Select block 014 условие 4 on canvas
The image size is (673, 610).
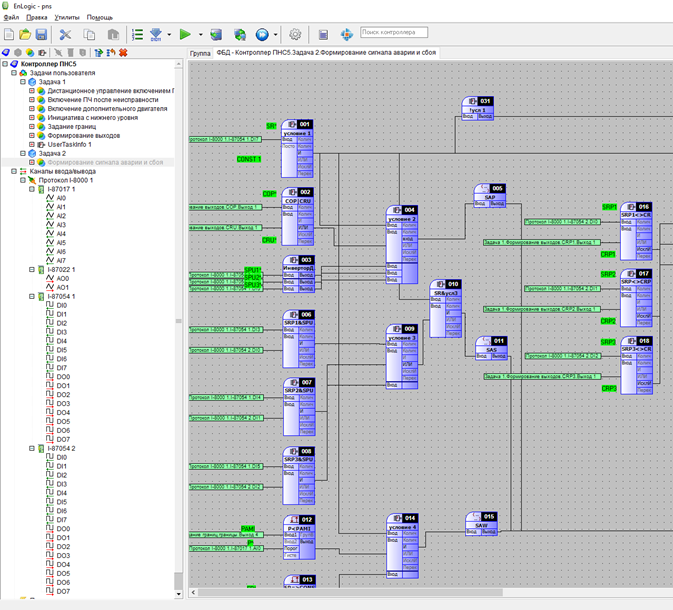tap(403, 546)
